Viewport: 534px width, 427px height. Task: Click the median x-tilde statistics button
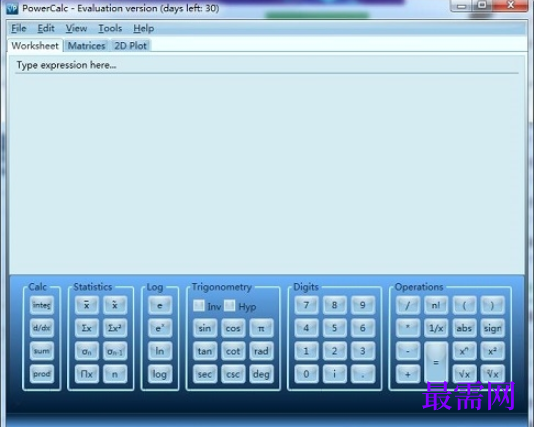tap(115, 305)
